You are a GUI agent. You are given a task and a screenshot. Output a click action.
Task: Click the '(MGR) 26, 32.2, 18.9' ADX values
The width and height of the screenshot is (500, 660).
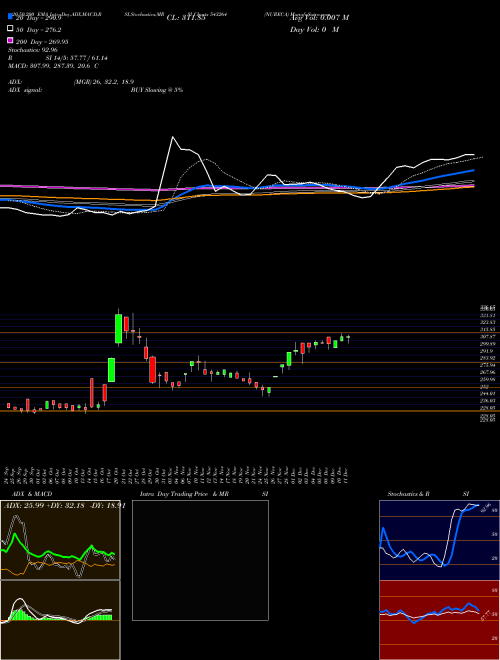104,82
